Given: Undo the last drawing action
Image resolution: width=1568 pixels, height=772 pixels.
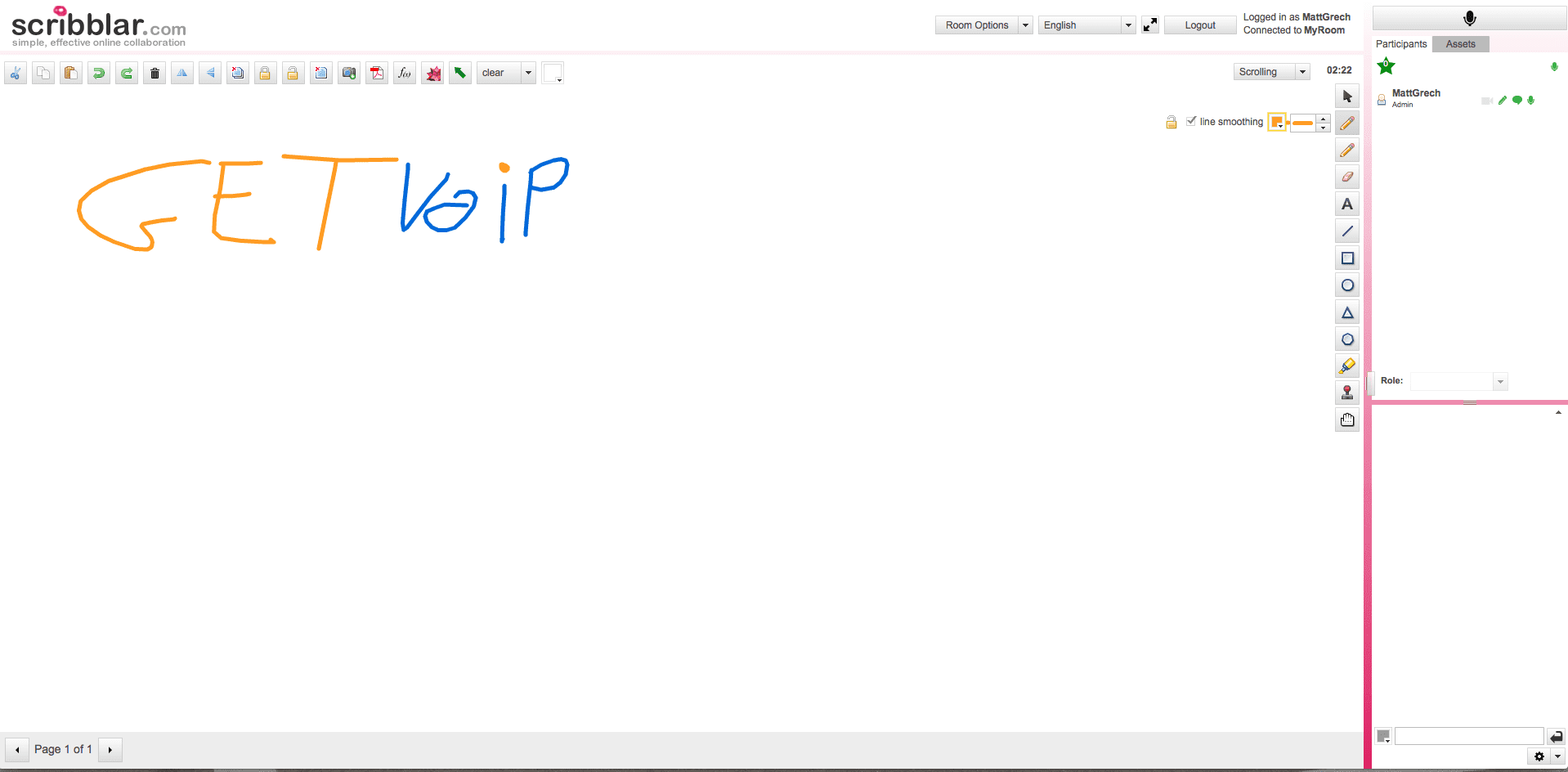Looking at the screenshot, I should point(99,74).
